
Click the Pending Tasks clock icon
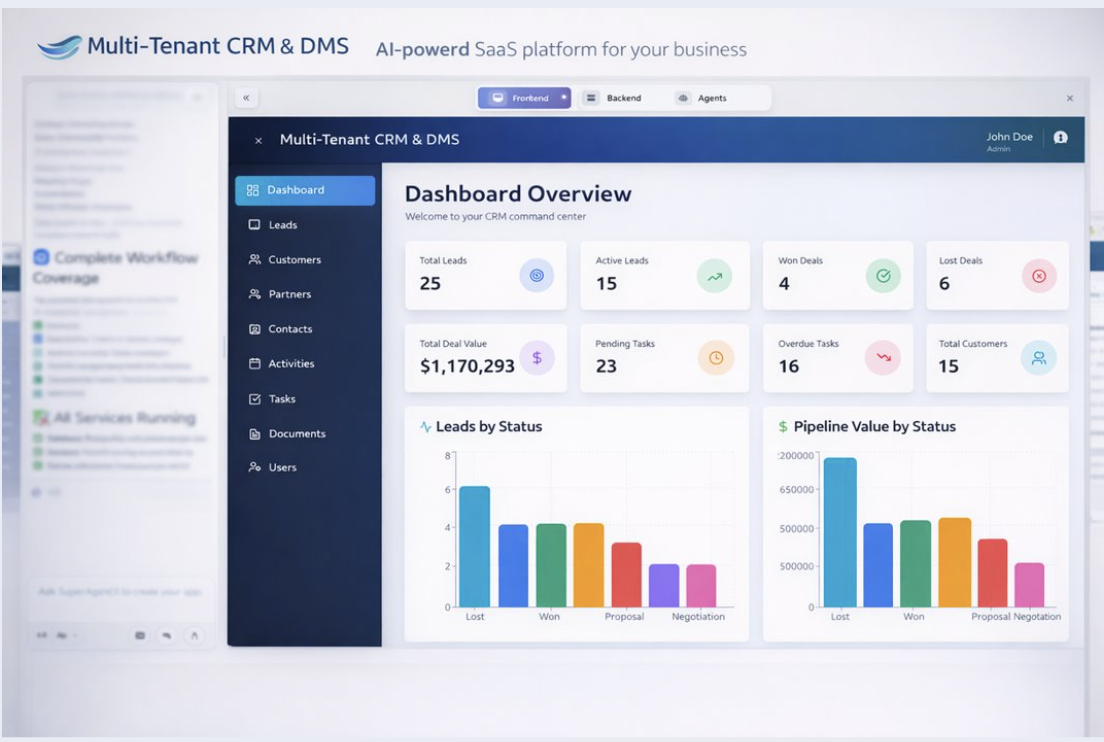(715, 356)
